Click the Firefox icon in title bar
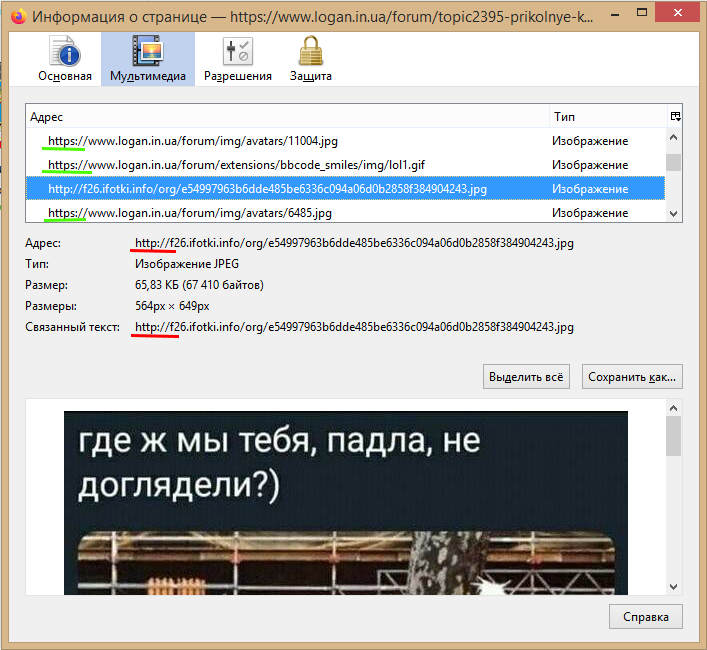 (x=18, y=17)
